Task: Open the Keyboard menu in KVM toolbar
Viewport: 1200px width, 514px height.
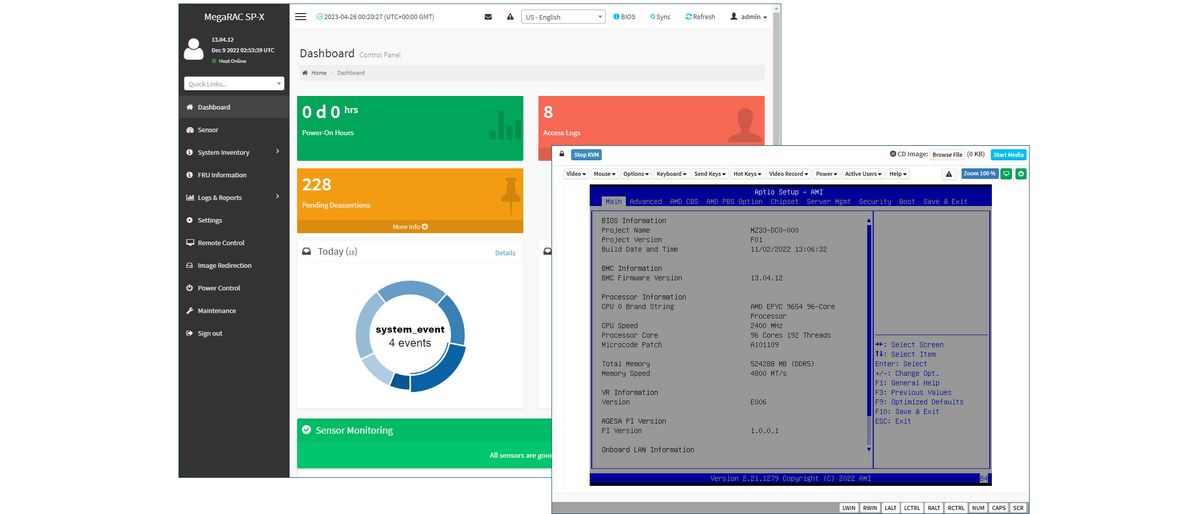Action: 671,174
